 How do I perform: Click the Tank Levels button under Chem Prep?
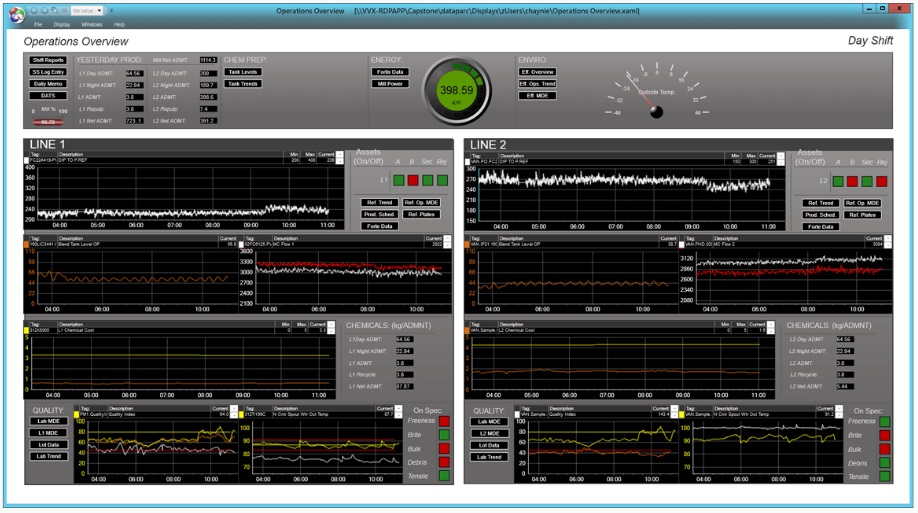pos(243,72)
